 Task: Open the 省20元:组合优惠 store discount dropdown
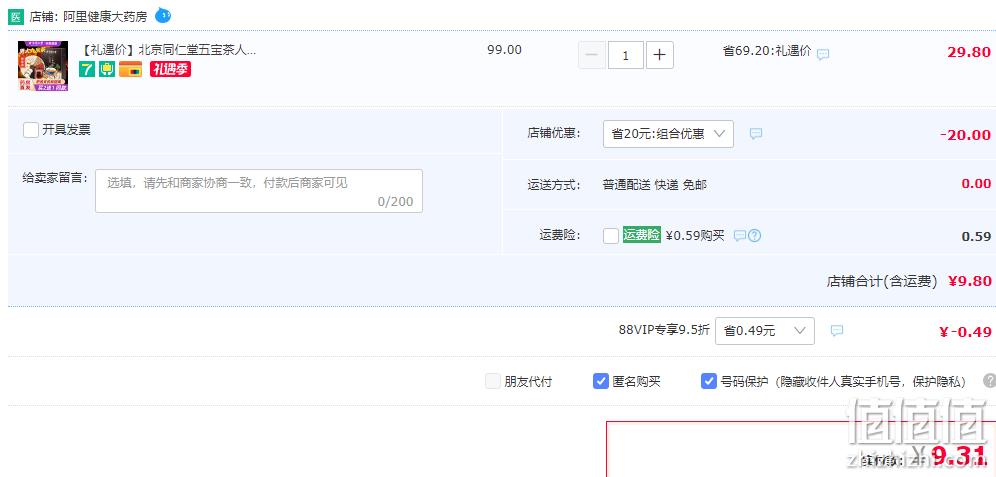[668, 134]
